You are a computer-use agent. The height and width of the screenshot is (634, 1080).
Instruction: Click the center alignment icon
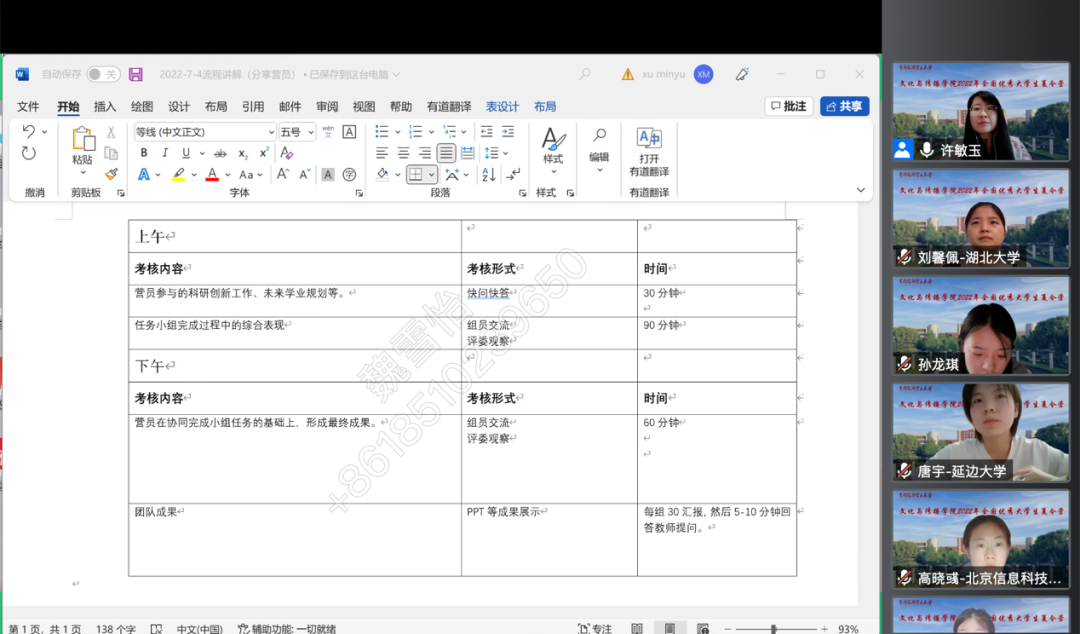click(404, 153)
